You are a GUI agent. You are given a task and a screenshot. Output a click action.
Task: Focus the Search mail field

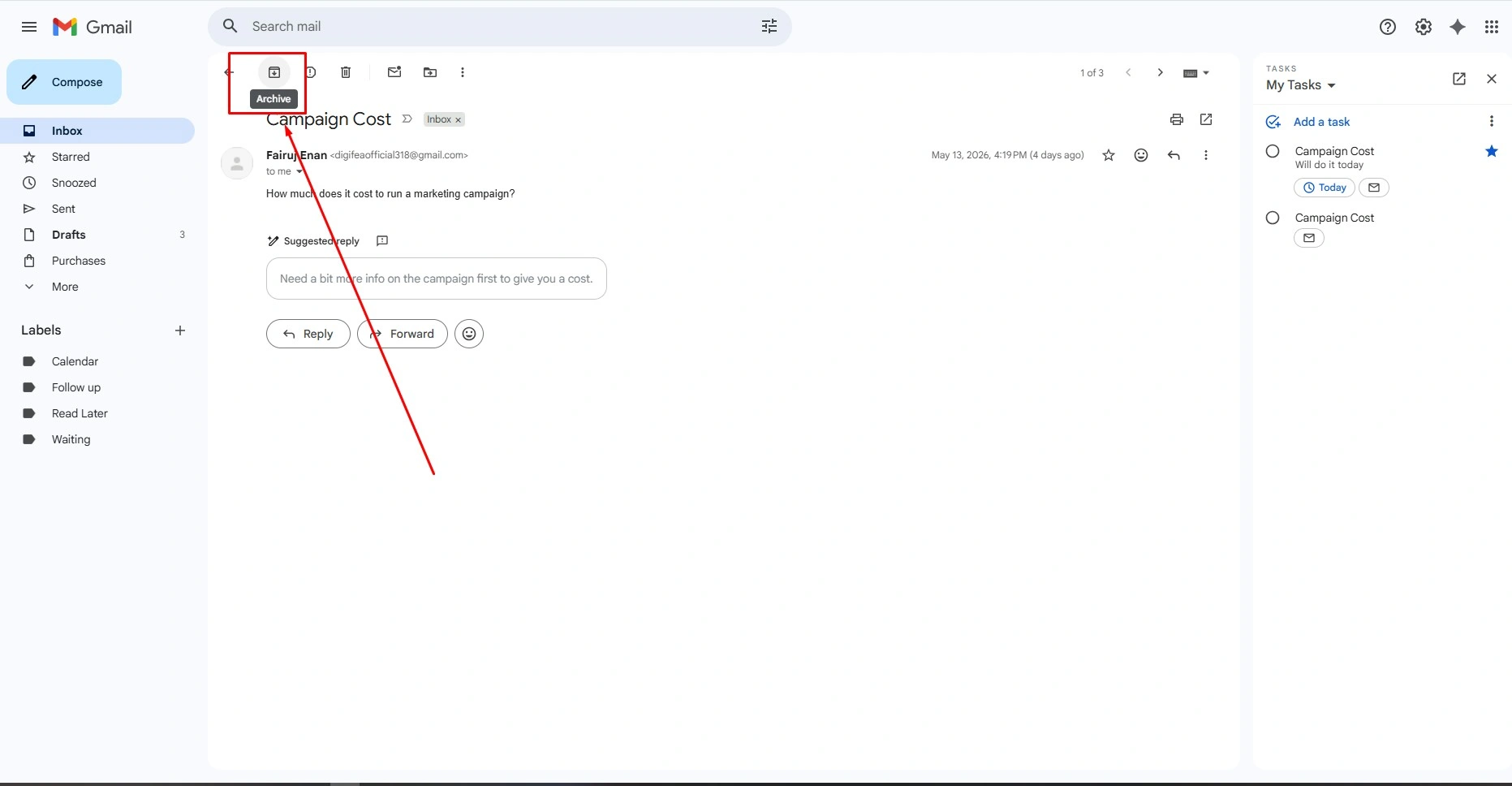click(500, 26)
